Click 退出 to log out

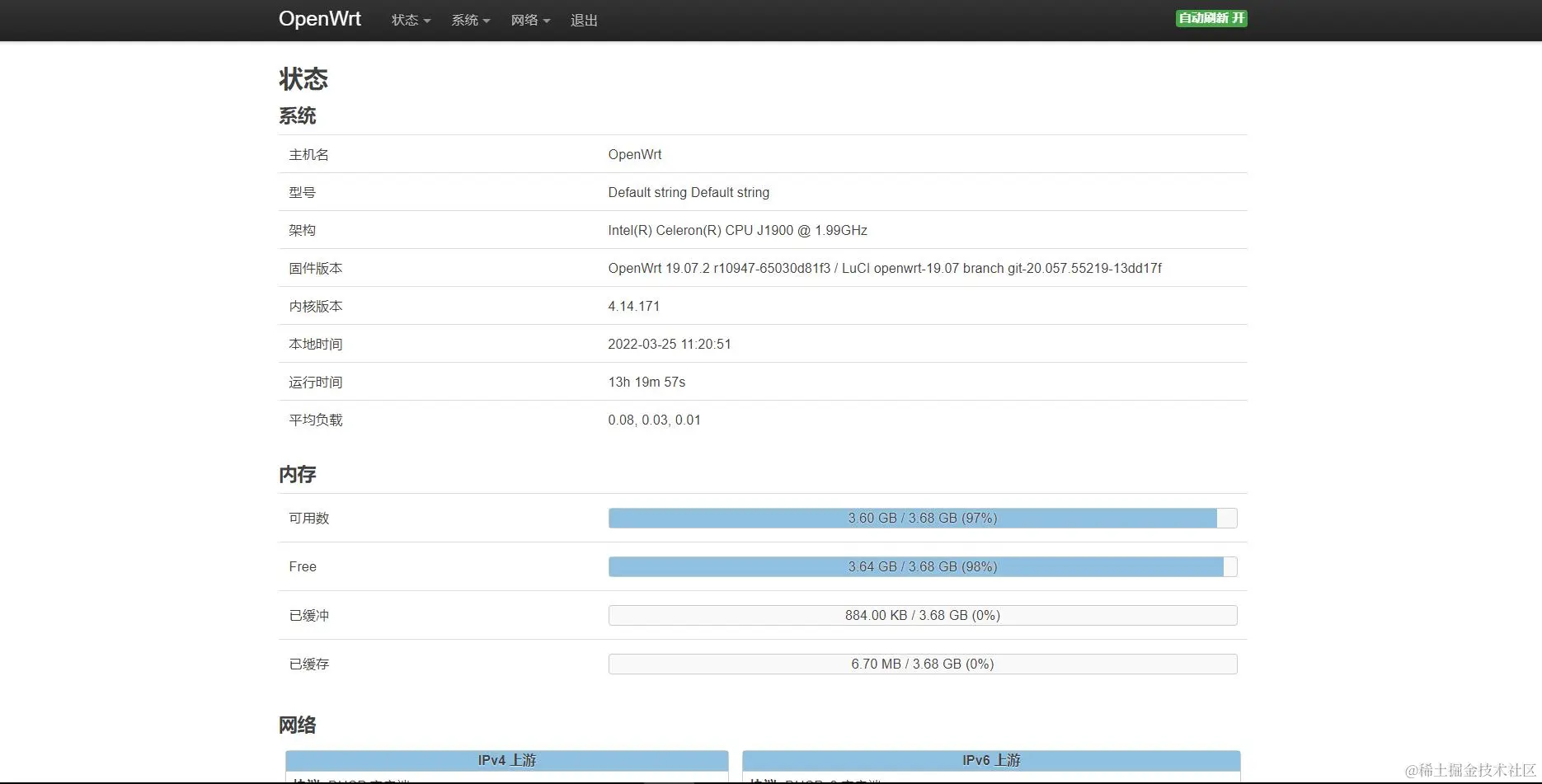pyautogui.click(x=584, y=20)
